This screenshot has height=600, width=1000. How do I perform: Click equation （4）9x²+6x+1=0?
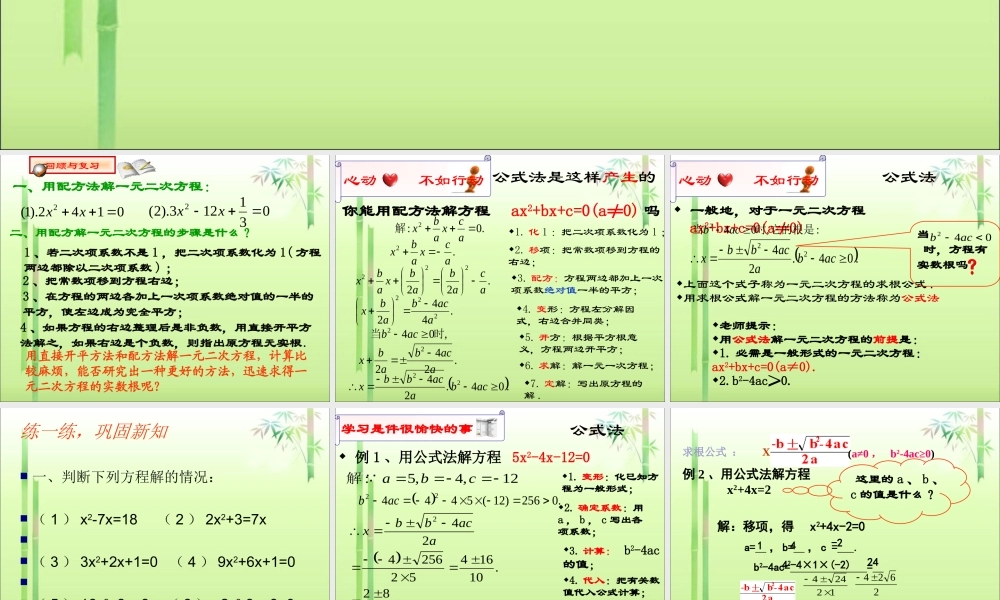tap(235, 562)
